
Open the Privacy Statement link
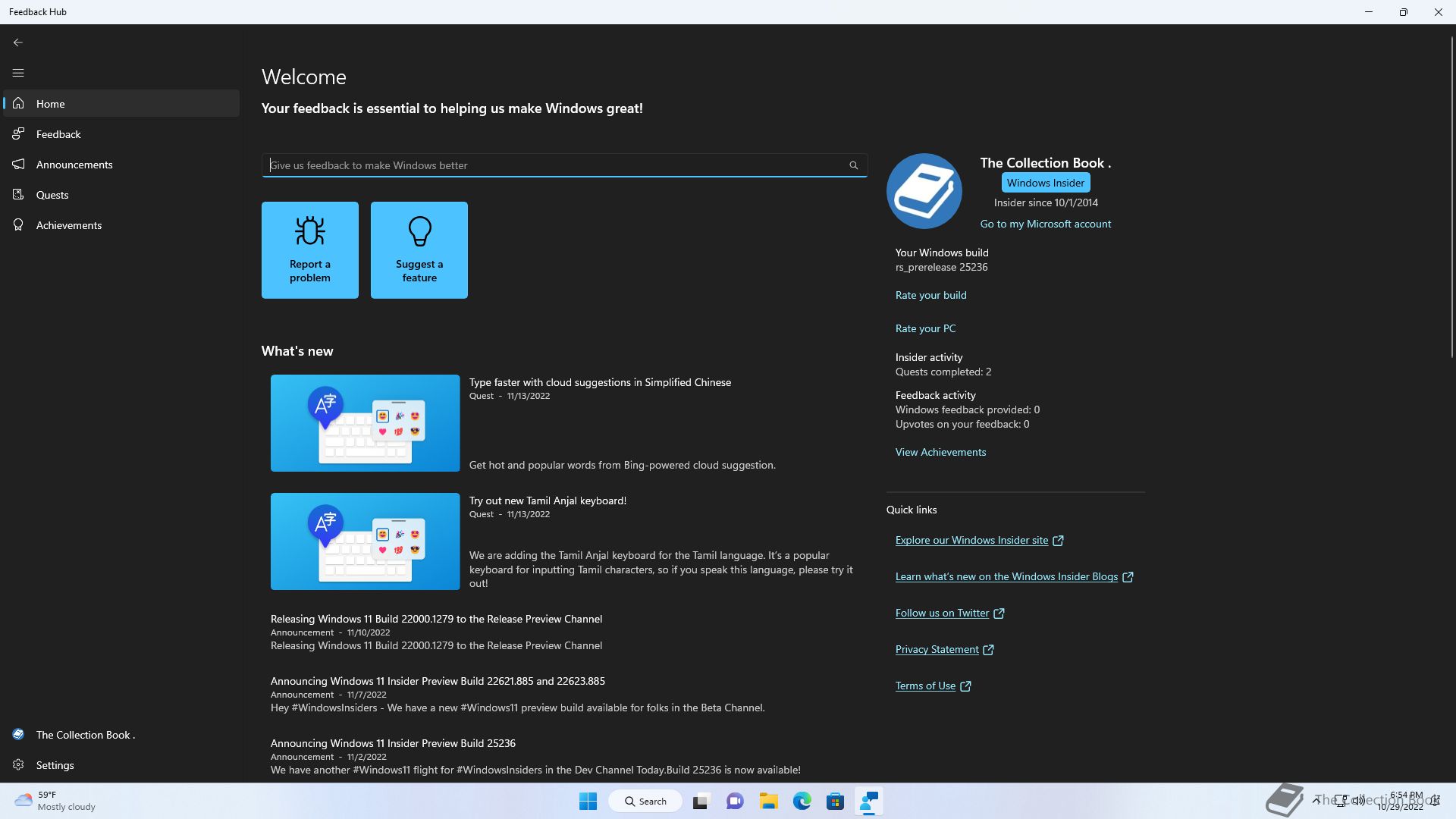[937, 649]
